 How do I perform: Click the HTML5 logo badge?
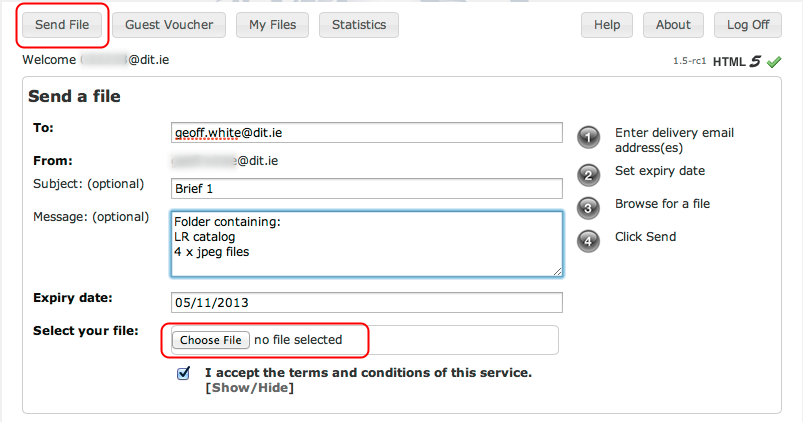[x=737, y=61]
